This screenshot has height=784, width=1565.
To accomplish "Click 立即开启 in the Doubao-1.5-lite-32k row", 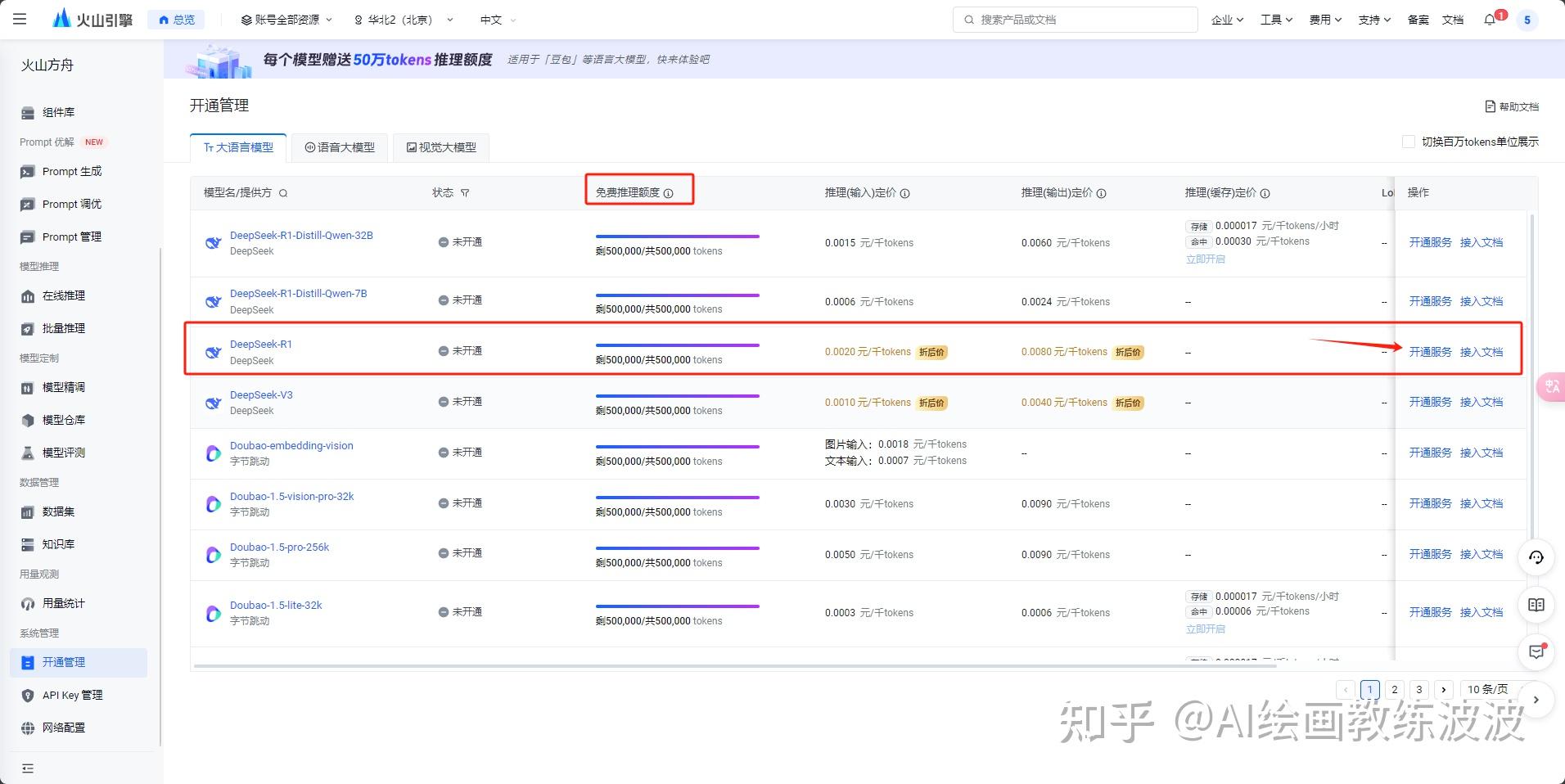I will click(1206, 629).
